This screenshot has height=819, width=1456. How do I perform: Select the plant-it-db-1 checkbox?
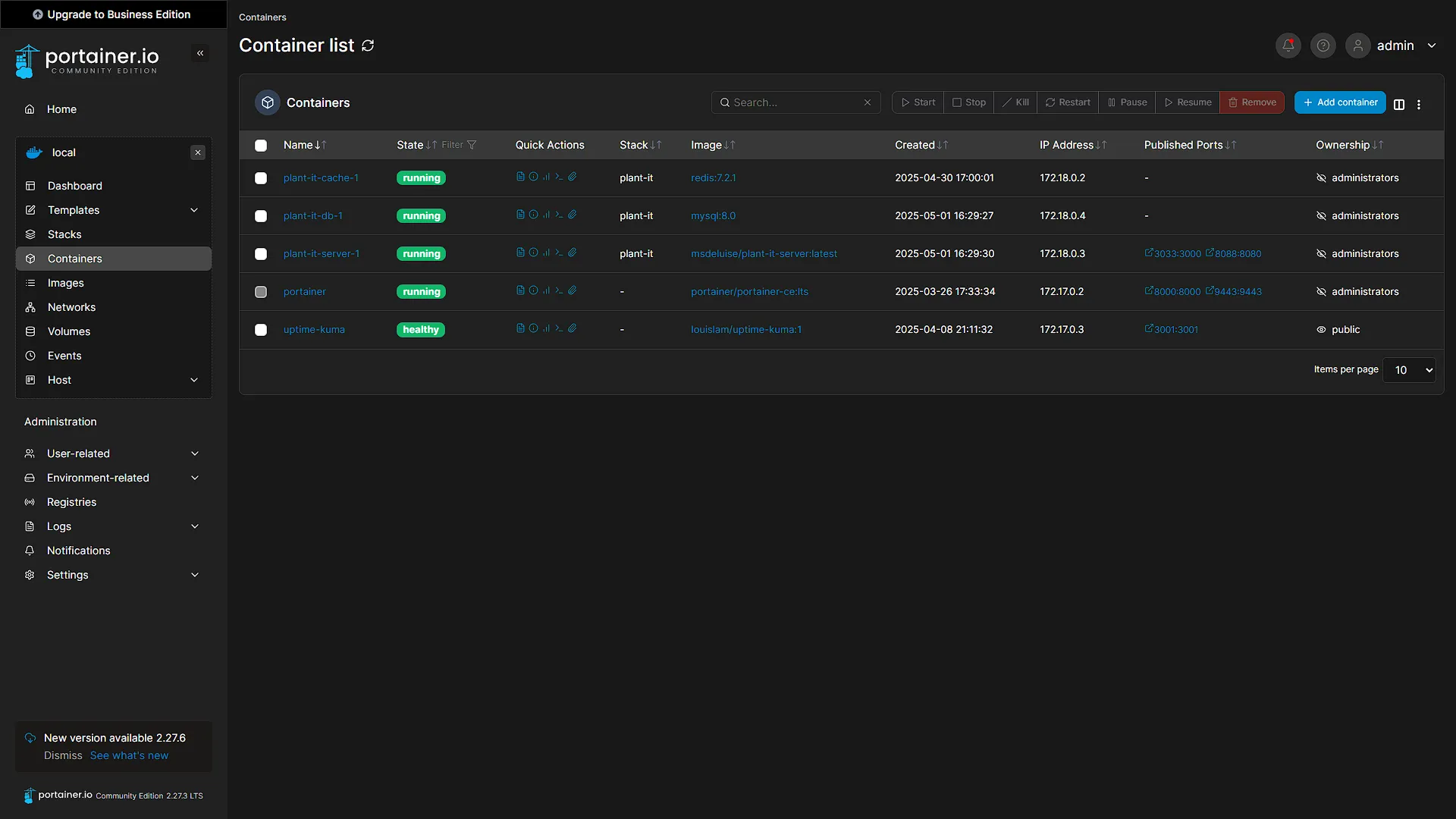click(261, 216)
